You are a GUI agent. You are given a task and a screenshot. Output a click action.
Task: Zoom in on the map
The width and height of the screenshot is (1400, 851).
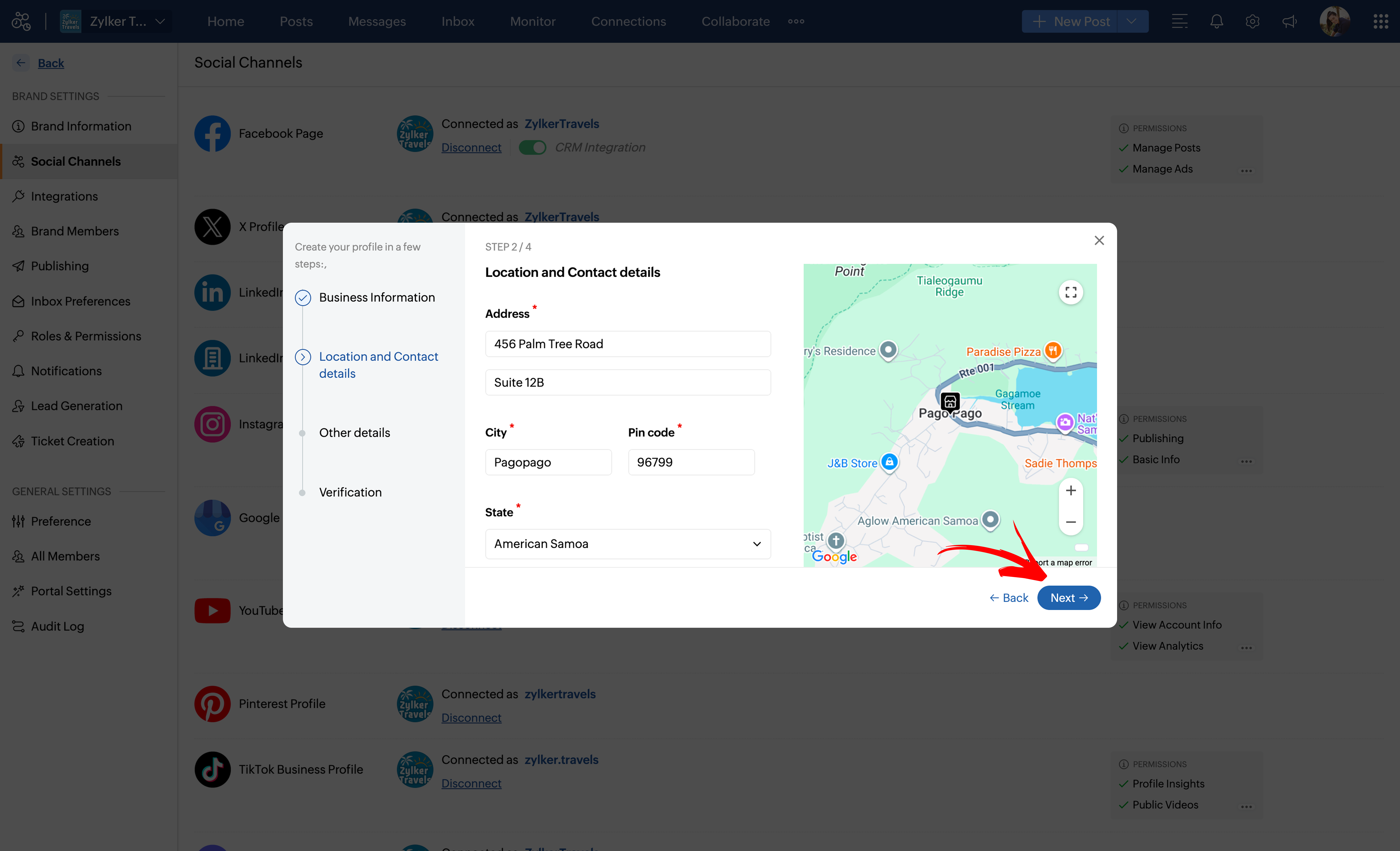click(1070, 490)
